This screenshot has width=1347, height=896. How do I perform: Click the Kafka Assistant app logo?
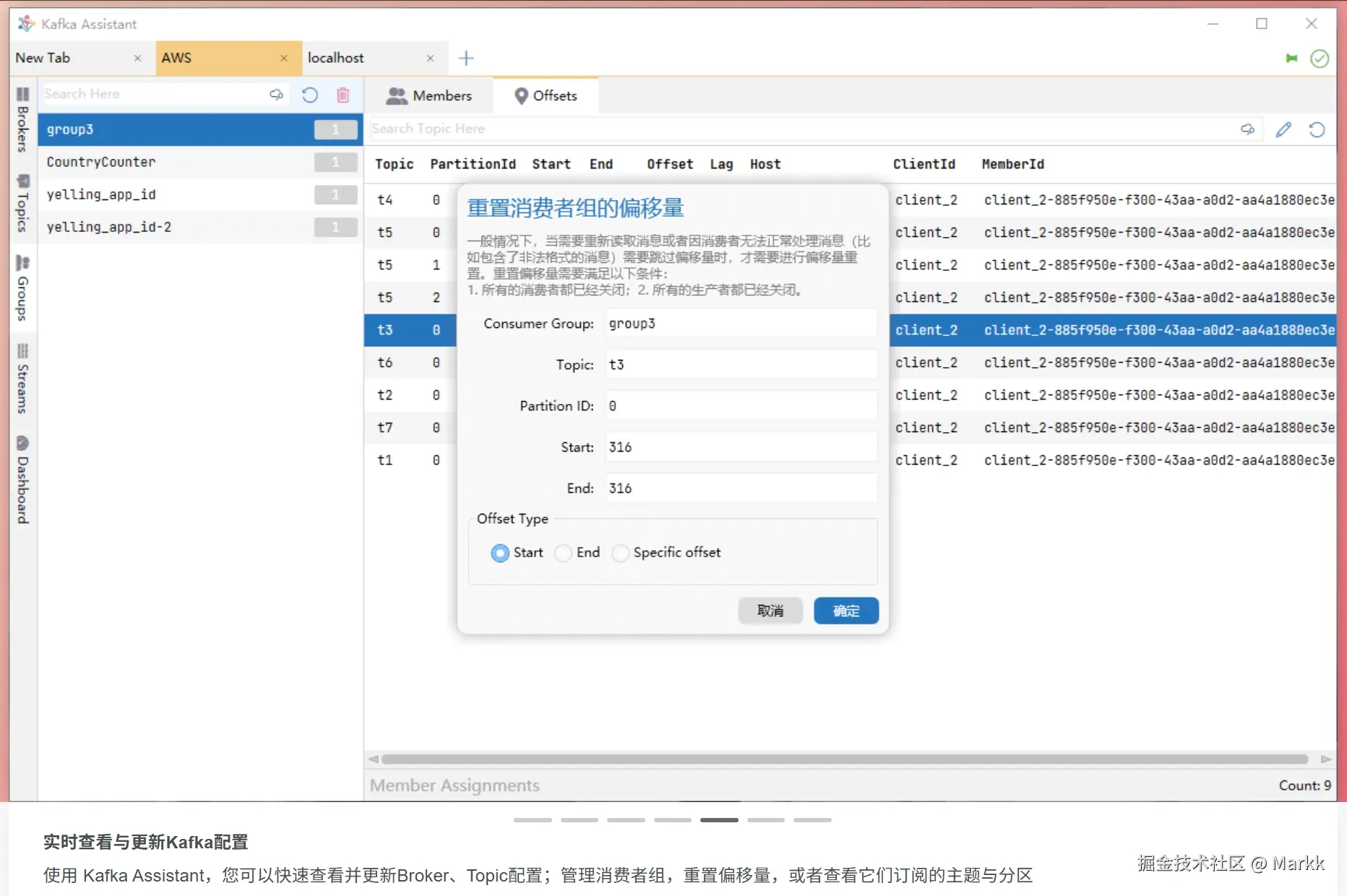pos(26,24)
